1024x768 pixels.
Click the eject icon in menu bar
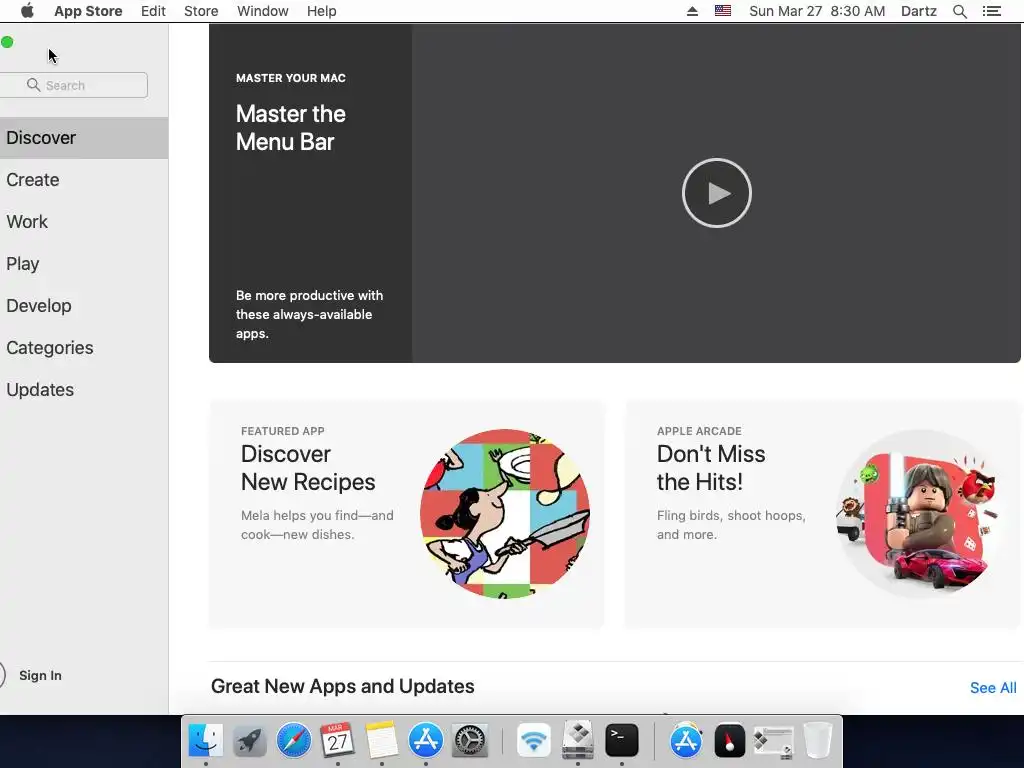click(x=692, y=11)
